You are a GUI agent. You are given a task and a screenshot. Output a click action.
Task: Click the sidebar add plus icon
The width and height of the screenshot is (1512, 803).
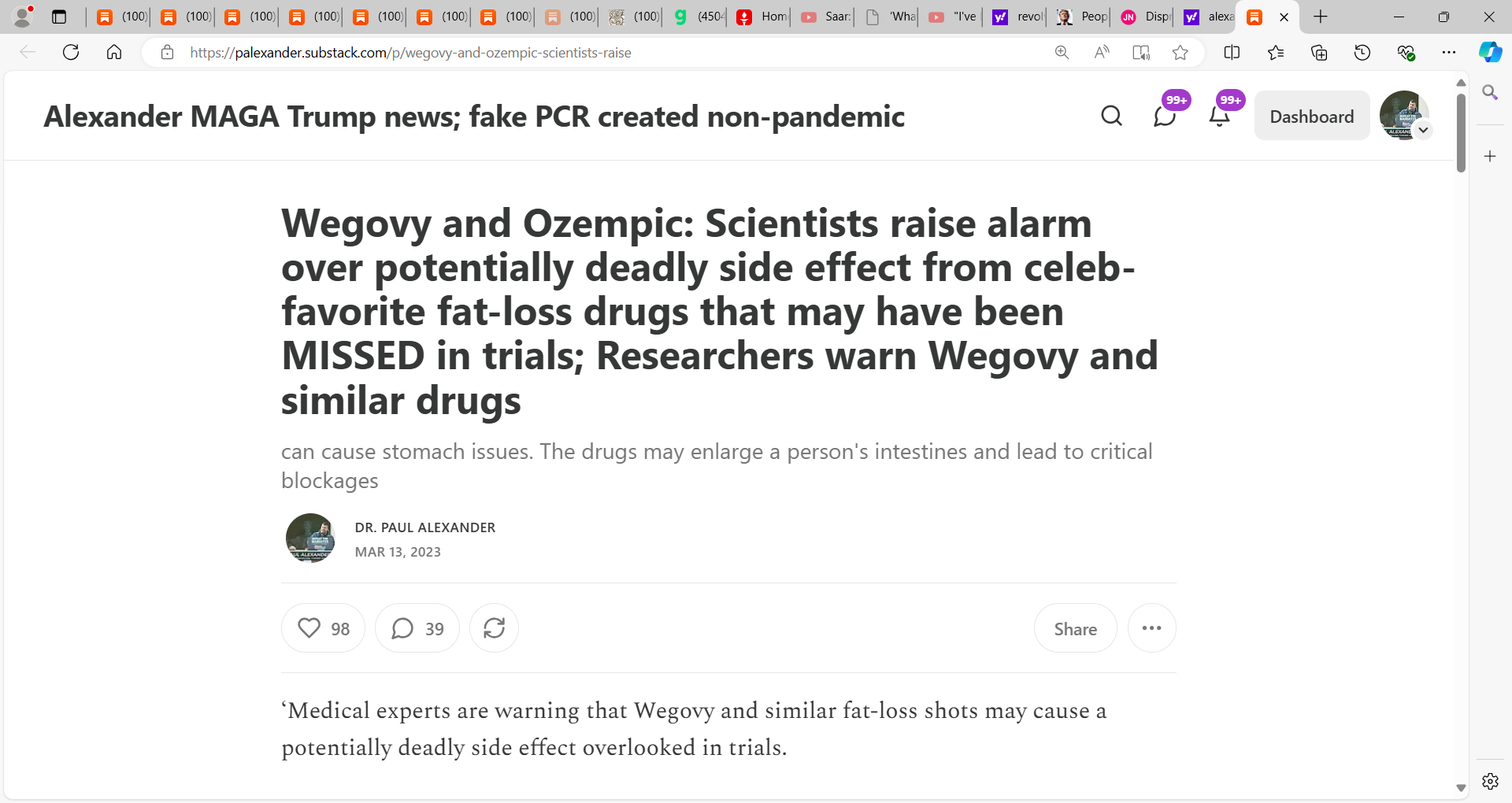tap(1490, 157)
